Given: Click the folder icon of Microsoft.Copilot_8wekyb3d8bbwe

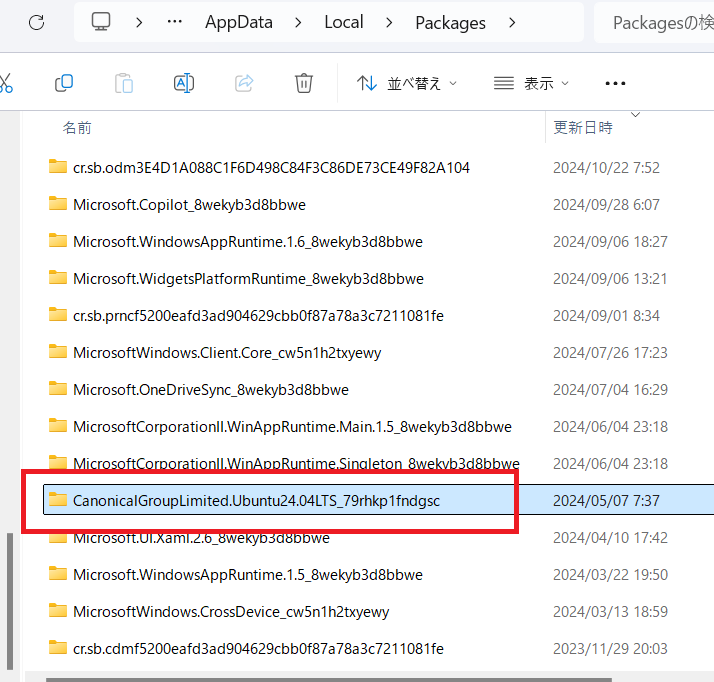Looking at the screenshot, I should [58, 204].
